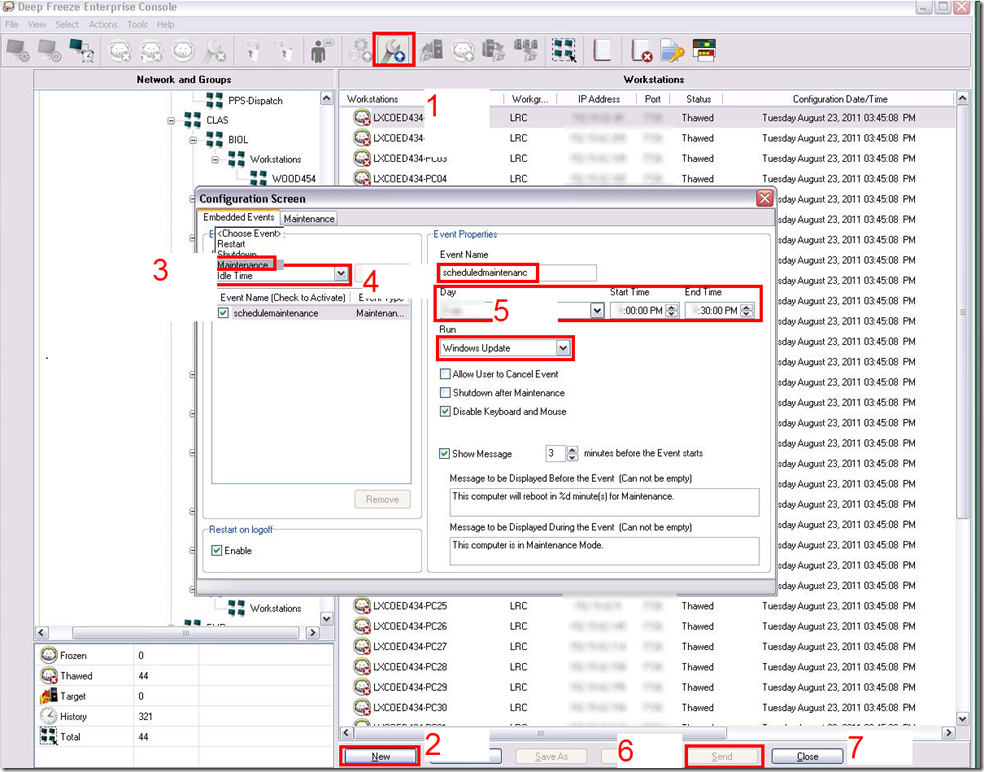The width and height of the screenshot is (984, 772).
Task: Click the workstations list horizontal scrollbar thumb
Action: [540, 732]
